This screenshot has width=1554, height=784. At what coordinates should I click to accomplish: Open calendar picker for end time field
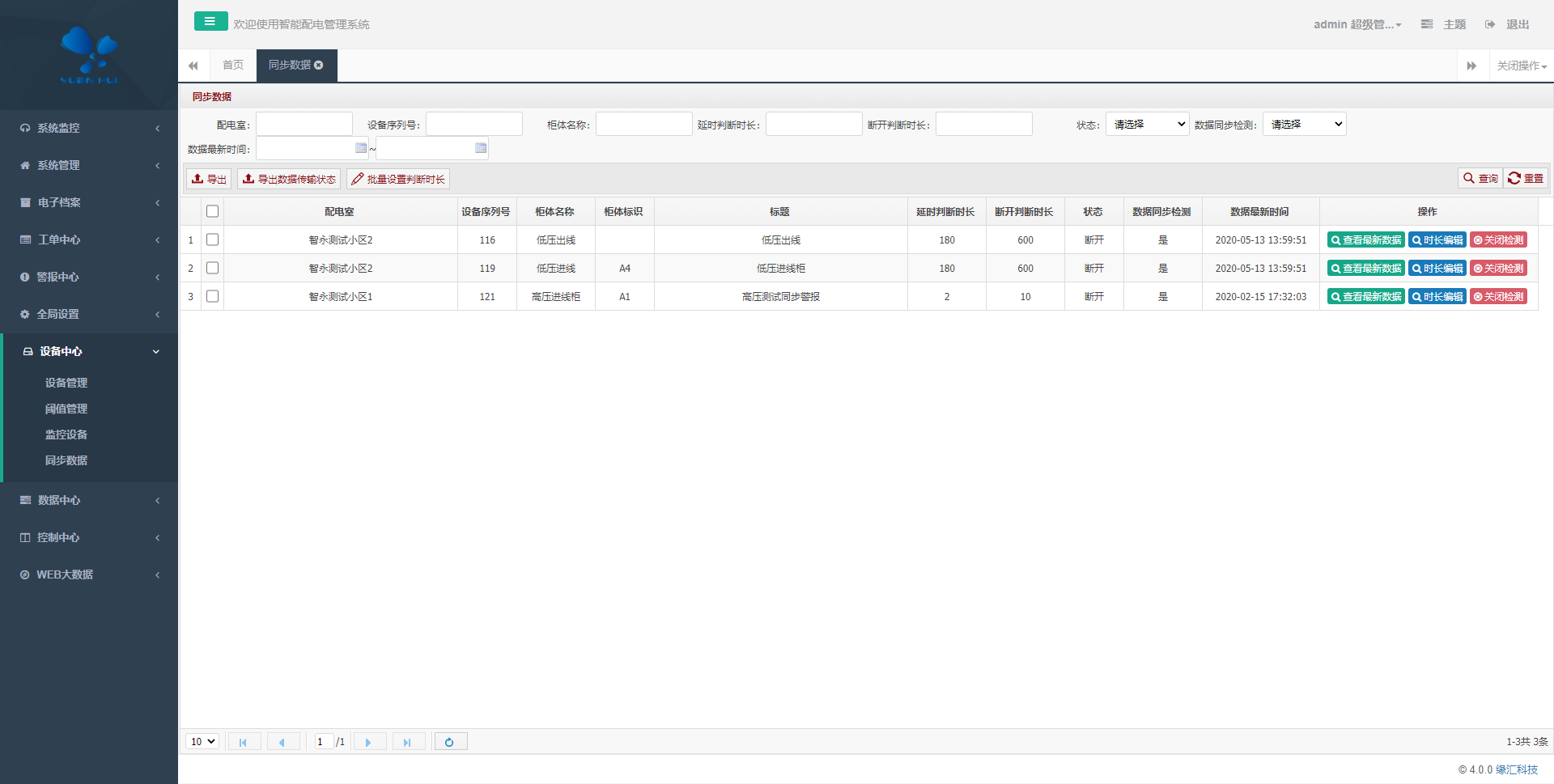[481, 148]
